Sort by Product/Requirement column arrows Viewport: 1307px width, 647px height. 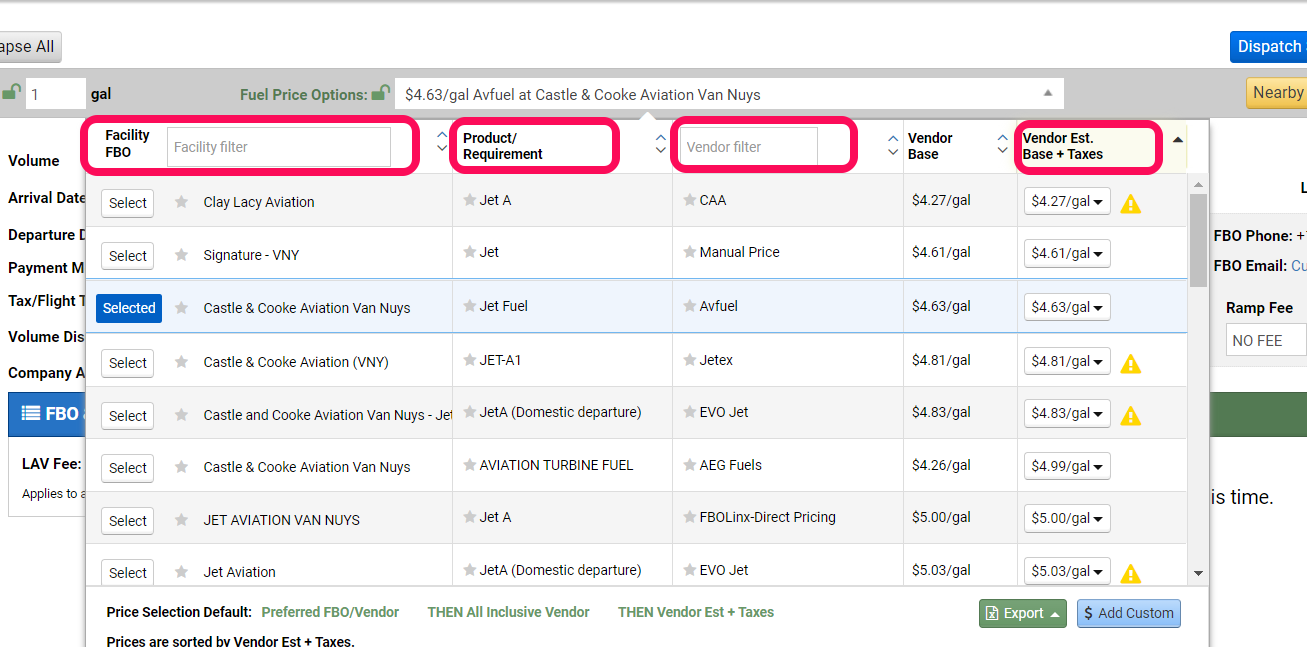point(660,143)
